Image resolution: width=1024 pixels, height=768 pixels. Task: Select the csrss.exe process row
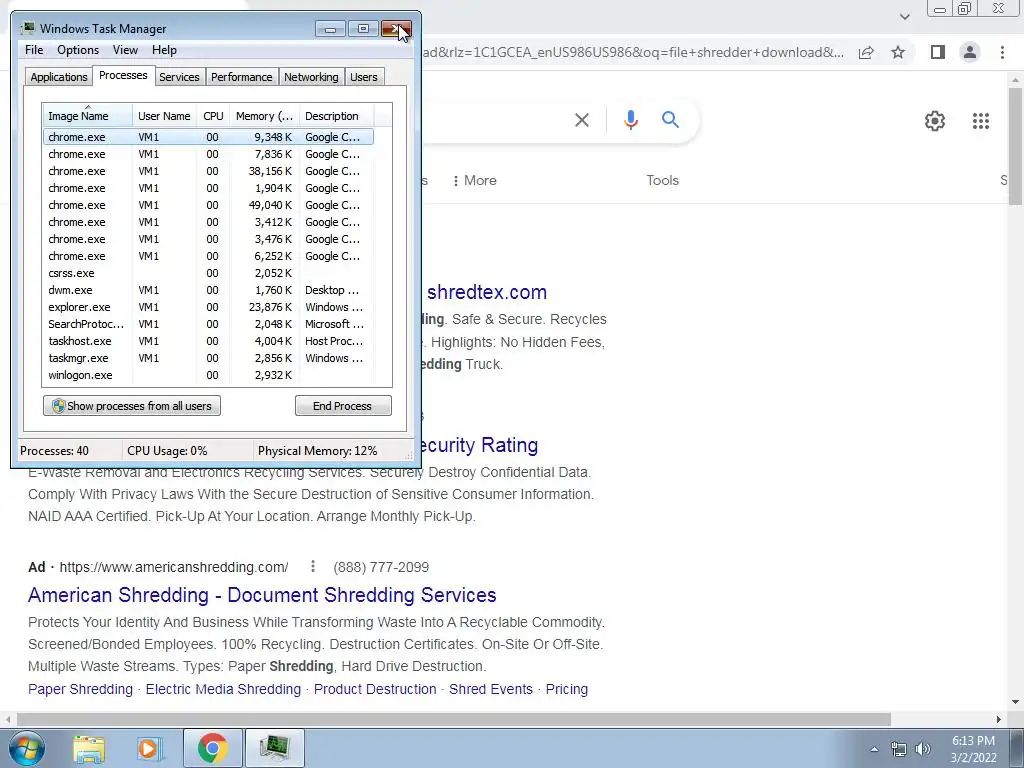click(x=208, y=273)
